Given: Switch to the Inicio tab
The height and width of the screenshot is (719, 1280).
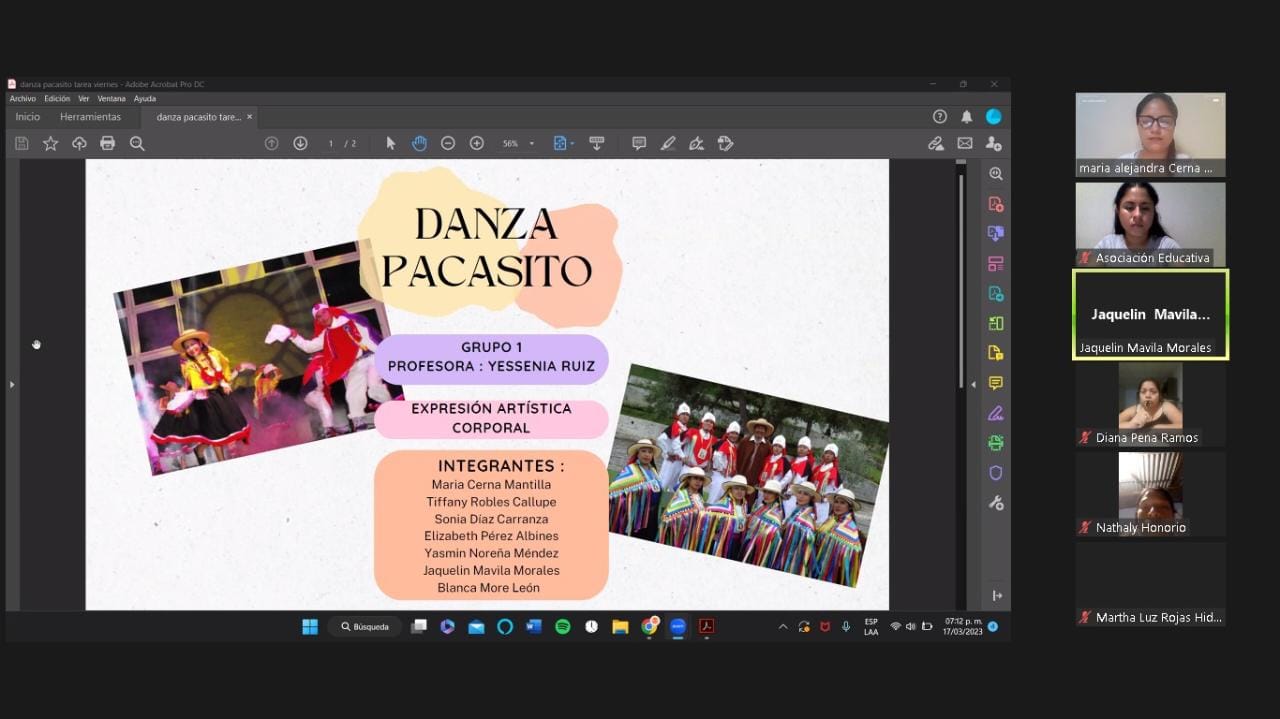Looking at the screenshot, I should [28, 117].
